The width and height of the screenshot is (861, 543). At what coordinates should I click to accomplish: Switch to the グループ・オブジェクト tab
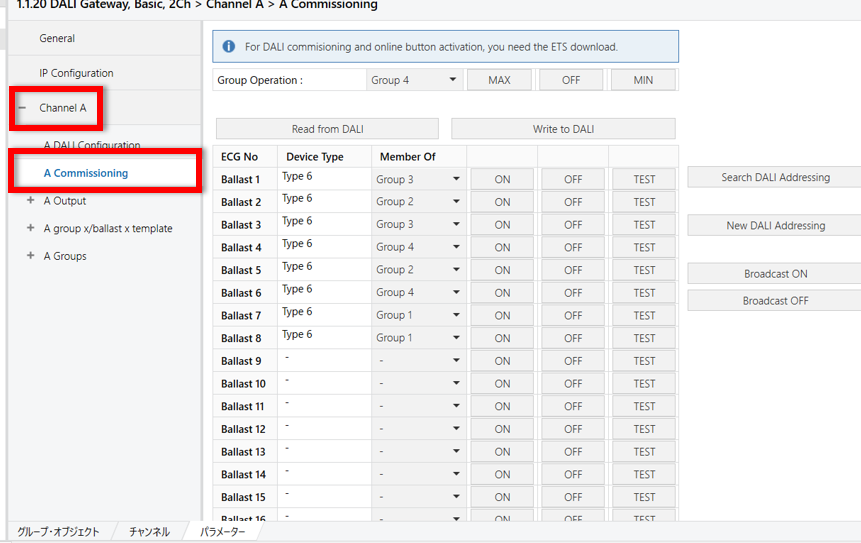(x=58, y=532)
